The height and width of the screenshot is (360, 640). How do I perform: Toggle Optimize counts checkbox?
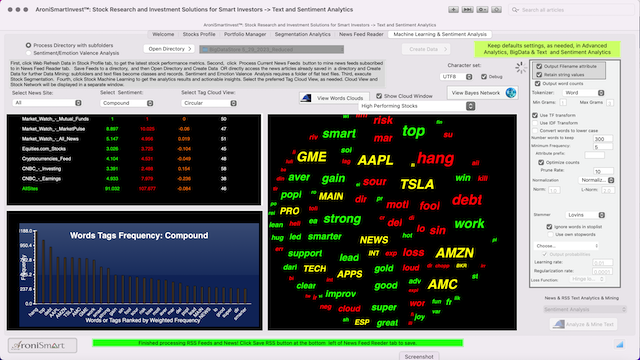[x=541, y=162]
